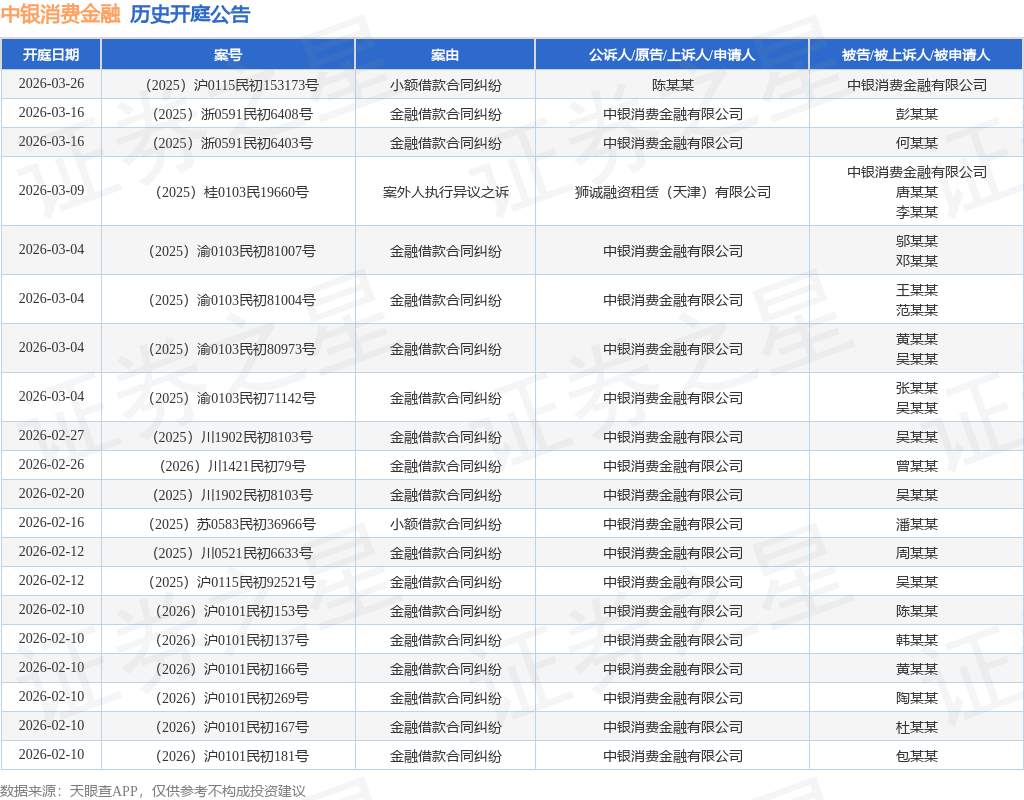Click the 历史开庭公告 heading

coord(190,14)
